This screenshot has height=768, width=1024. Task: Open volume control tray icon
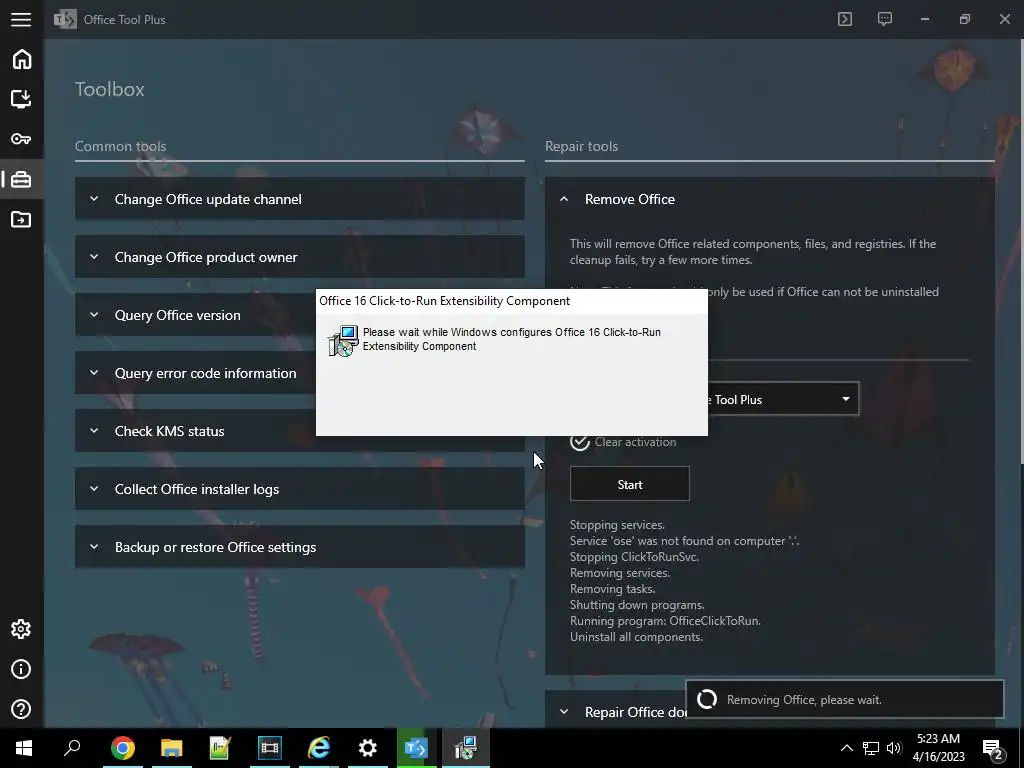894,748
